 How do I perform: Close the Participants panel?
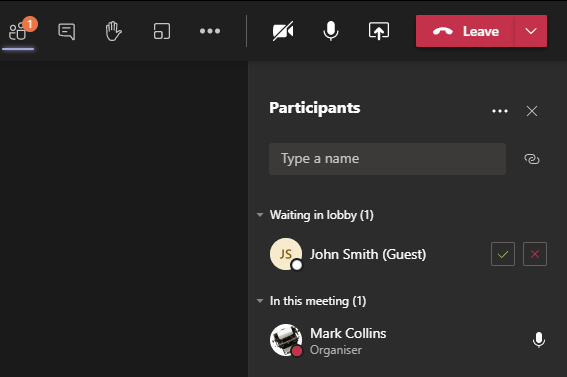(532, 111)
